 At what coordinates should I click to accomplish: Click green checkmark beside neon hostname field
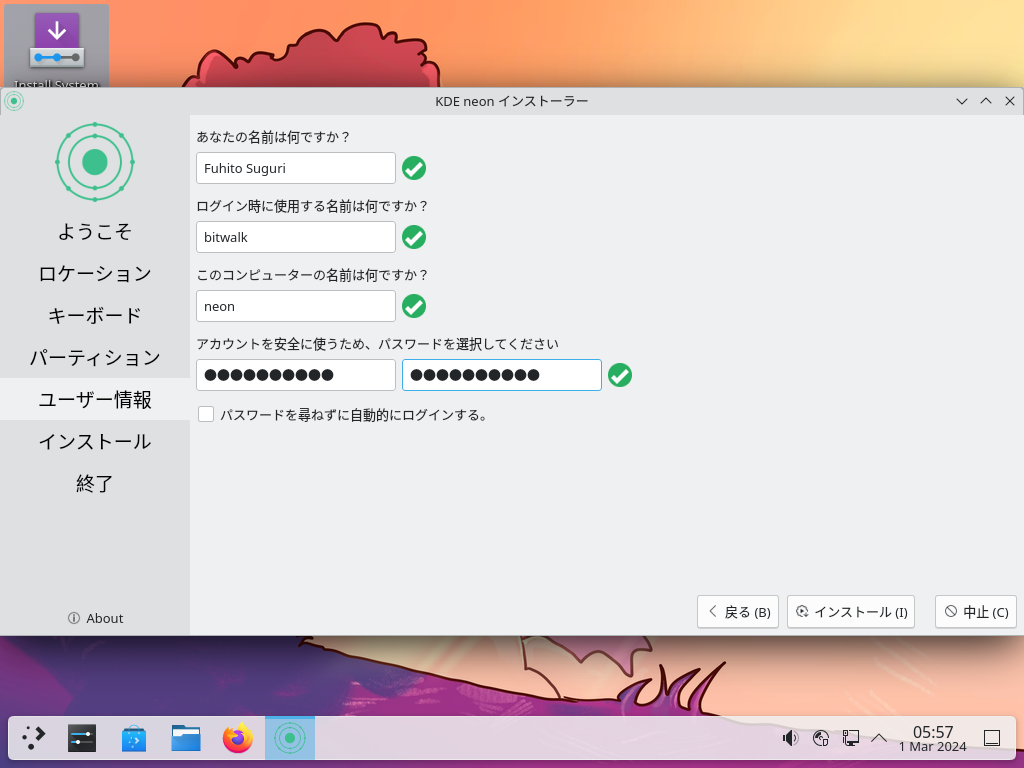click(x=414, y=306)
